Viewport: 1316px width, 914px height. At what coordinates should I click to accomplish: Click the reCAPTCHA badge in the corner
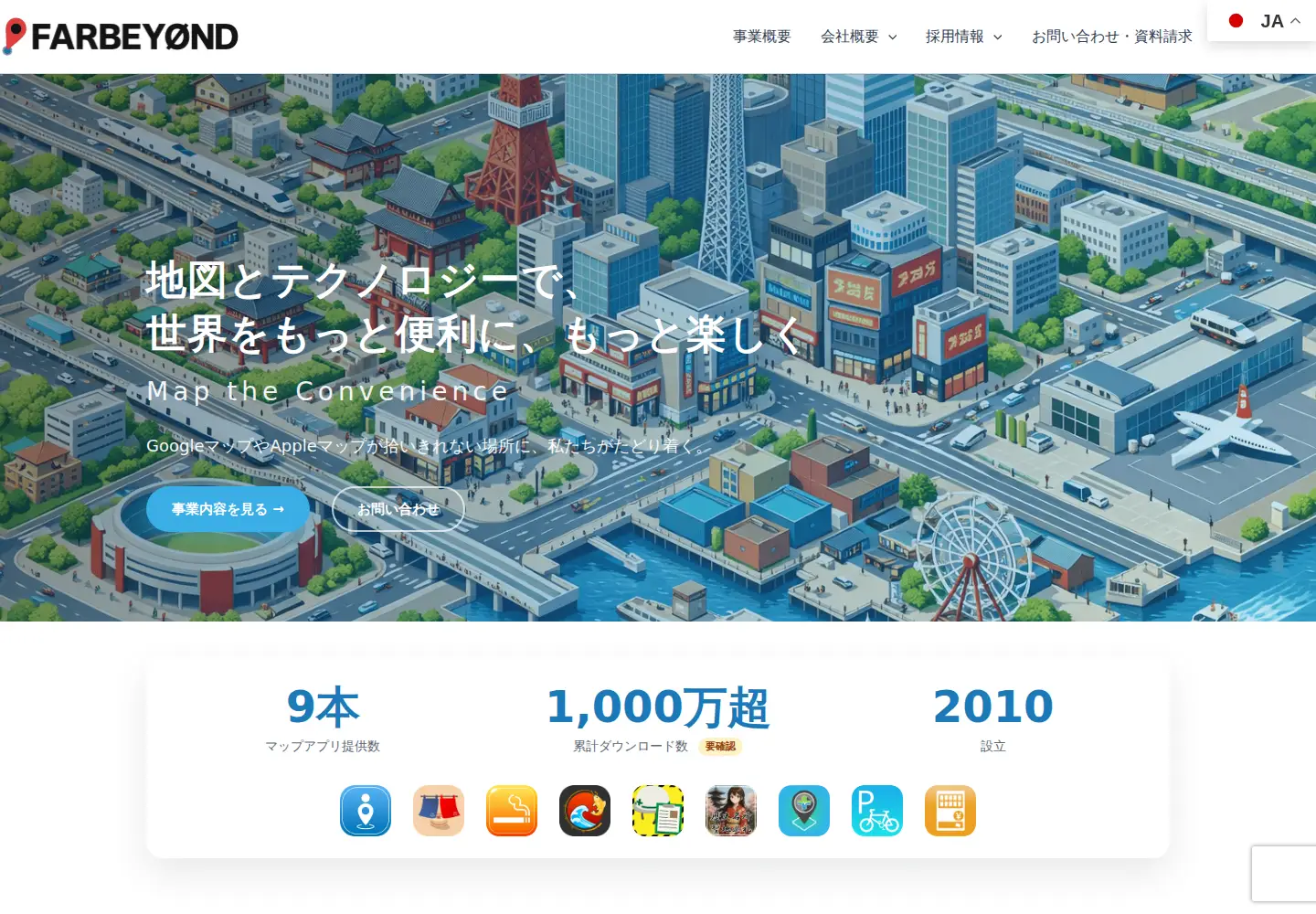(x=1284, y=875)
